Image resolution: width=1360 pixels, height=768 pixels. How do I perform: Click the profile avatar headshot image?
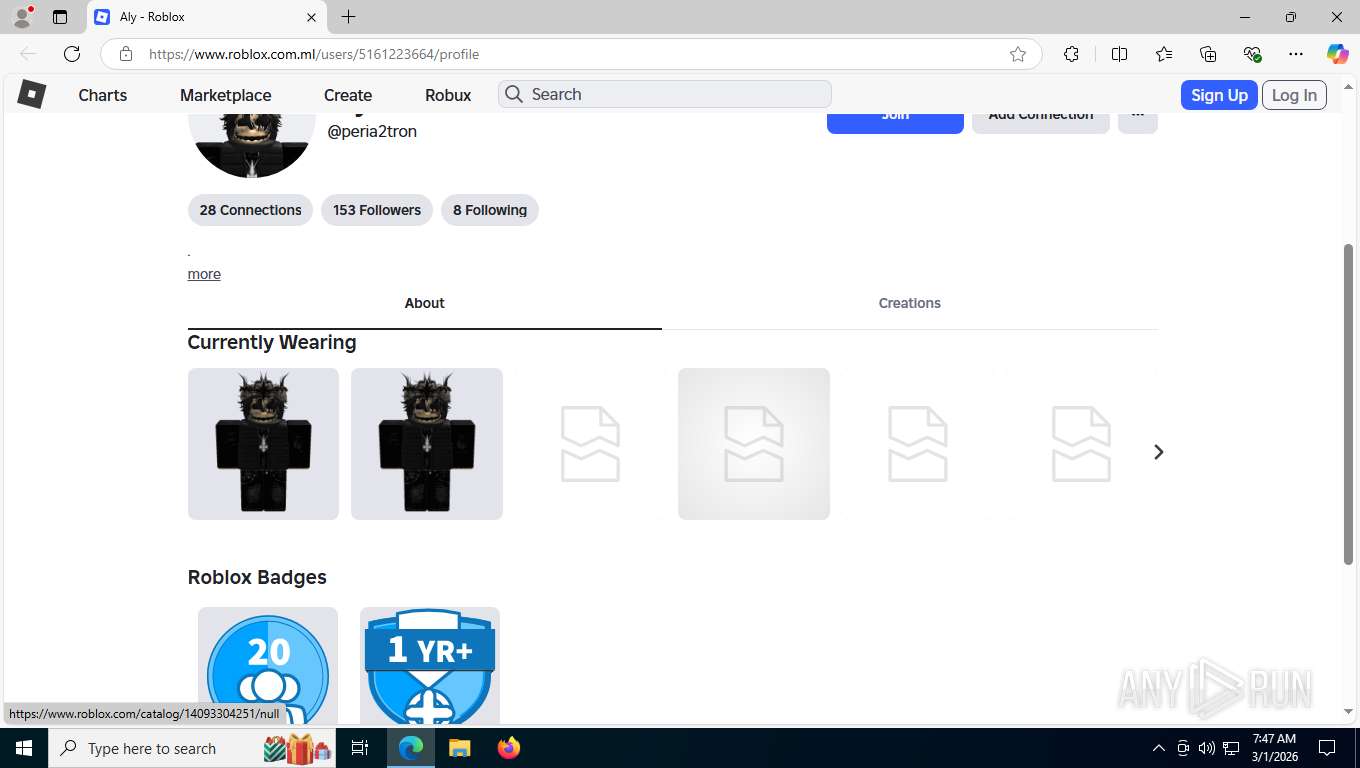(251, 144)
